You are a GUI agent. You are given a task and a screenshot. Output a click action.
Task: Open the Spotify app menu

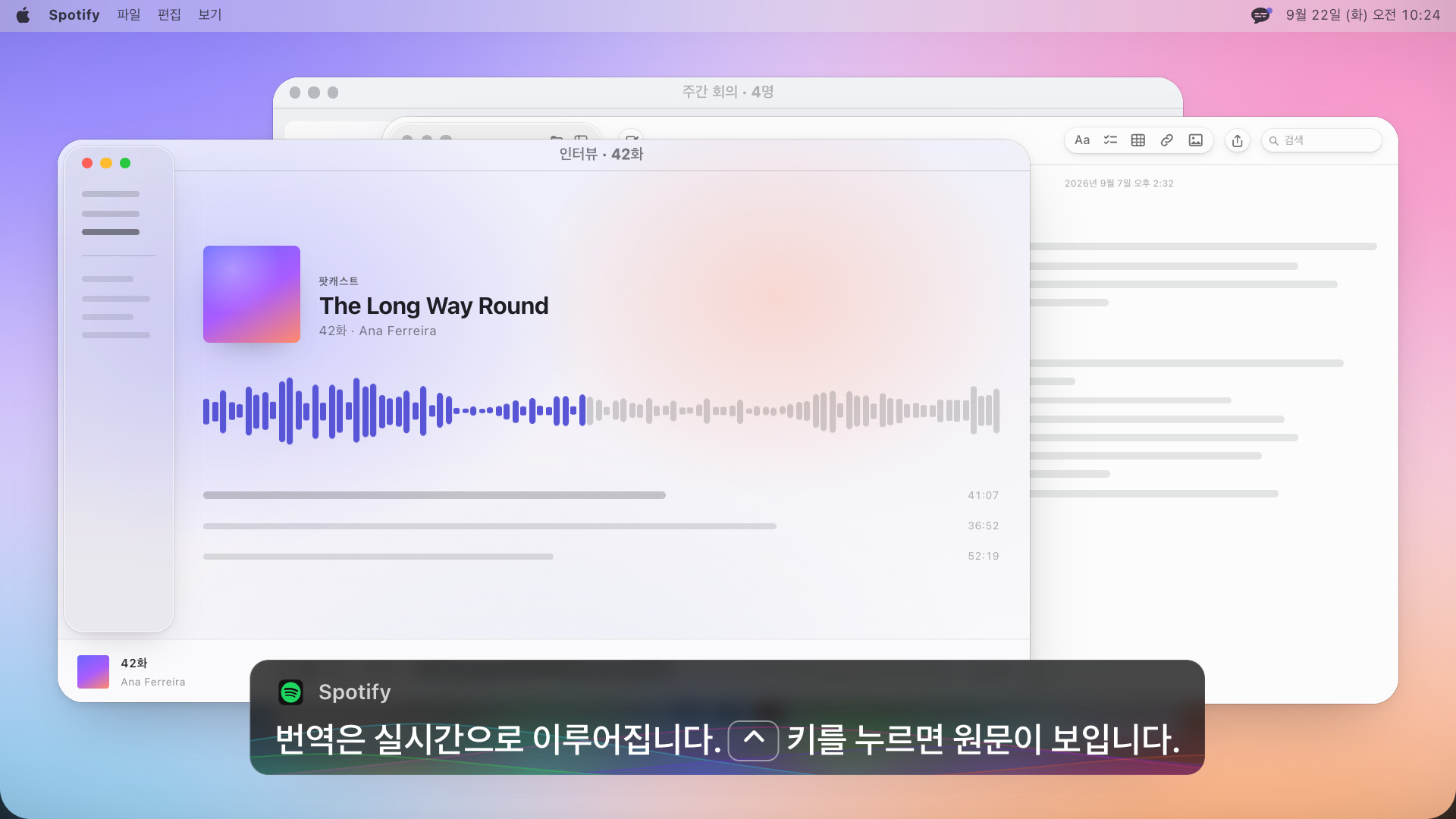[74, 15]
